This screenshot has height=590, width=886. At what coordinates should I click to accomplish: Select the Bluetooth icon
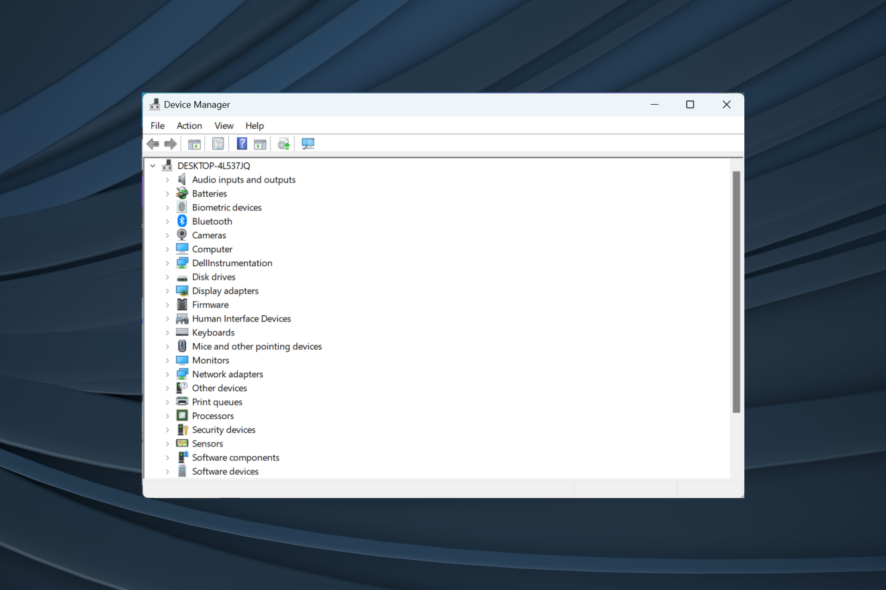pyautogui.click(x=182, y=221)
